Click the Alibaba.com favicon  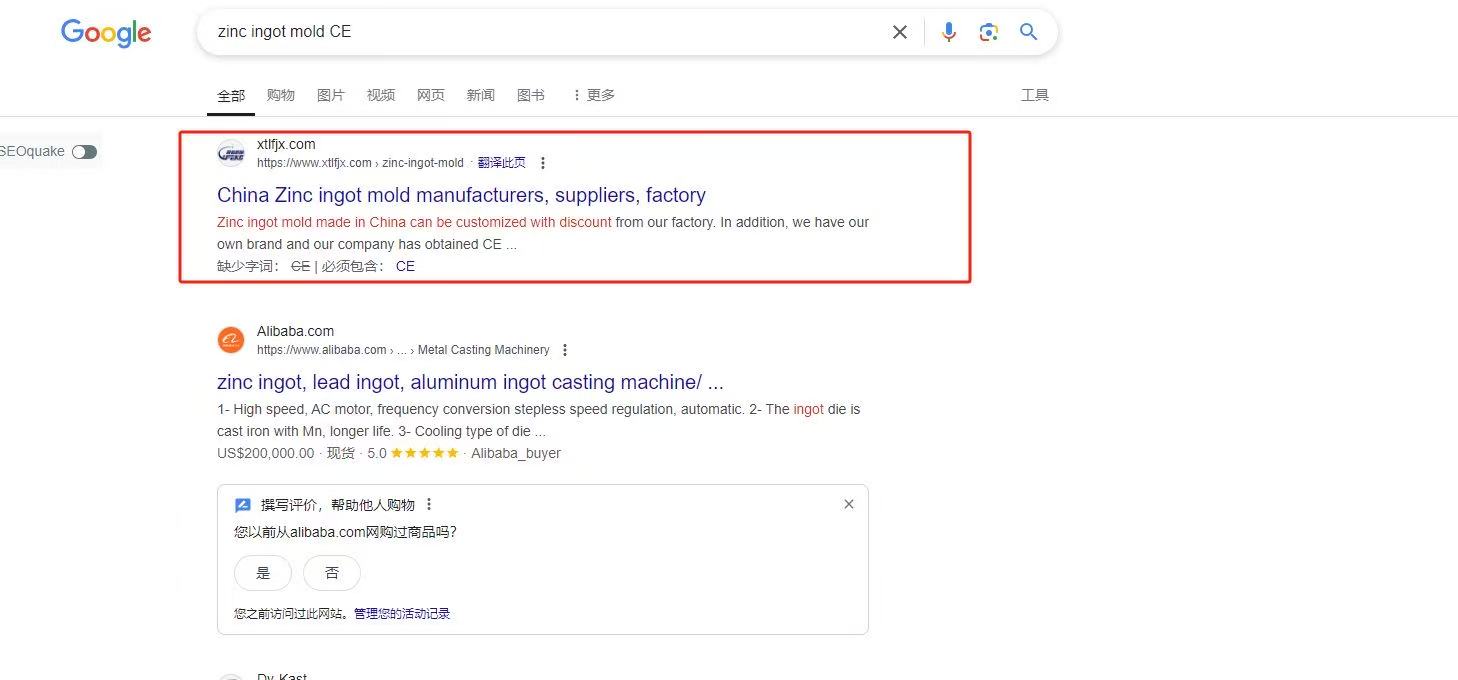pos(231,340)
